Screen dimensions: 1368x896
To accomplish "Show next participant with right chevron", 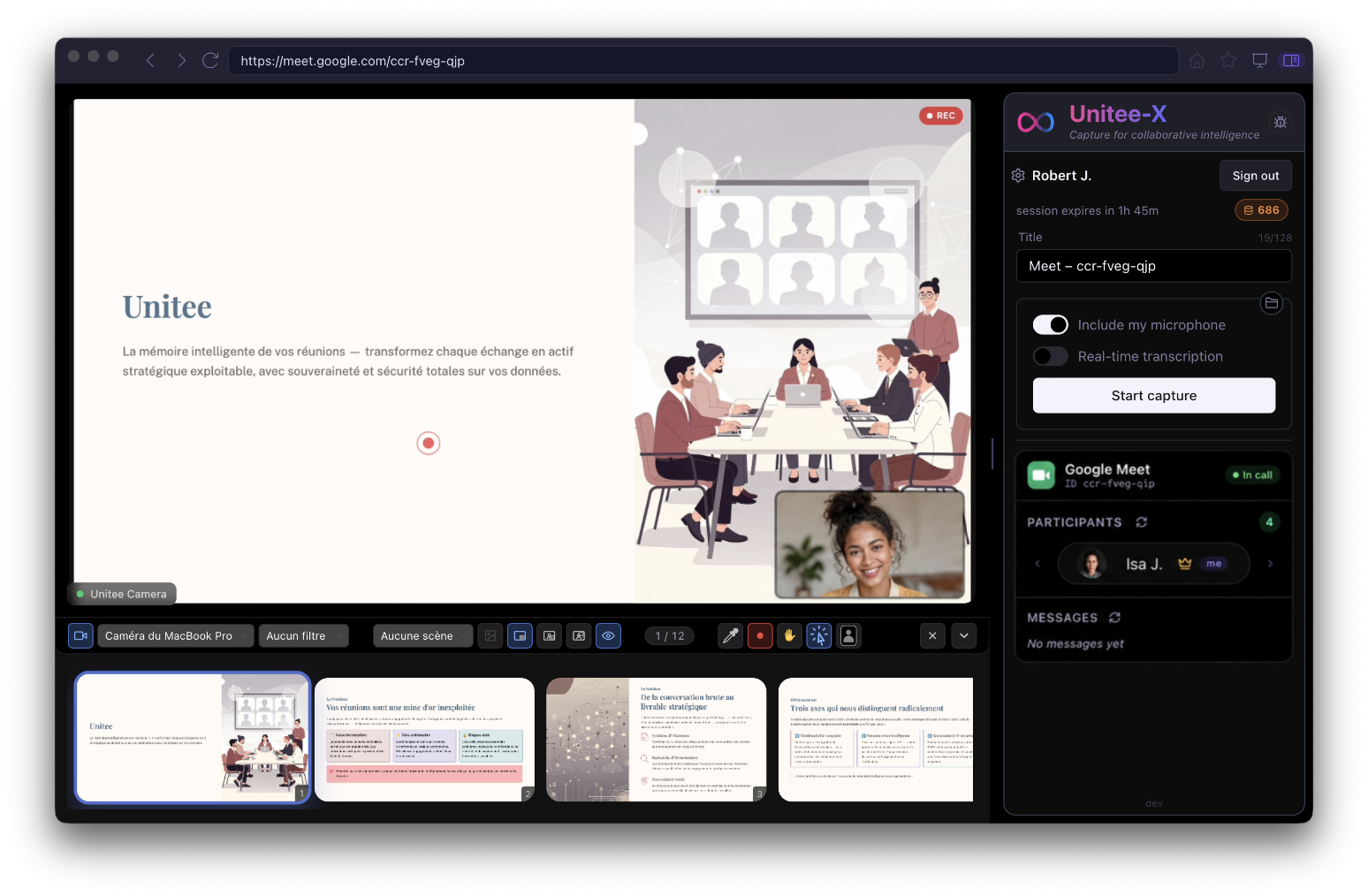I will [1271, 564].
